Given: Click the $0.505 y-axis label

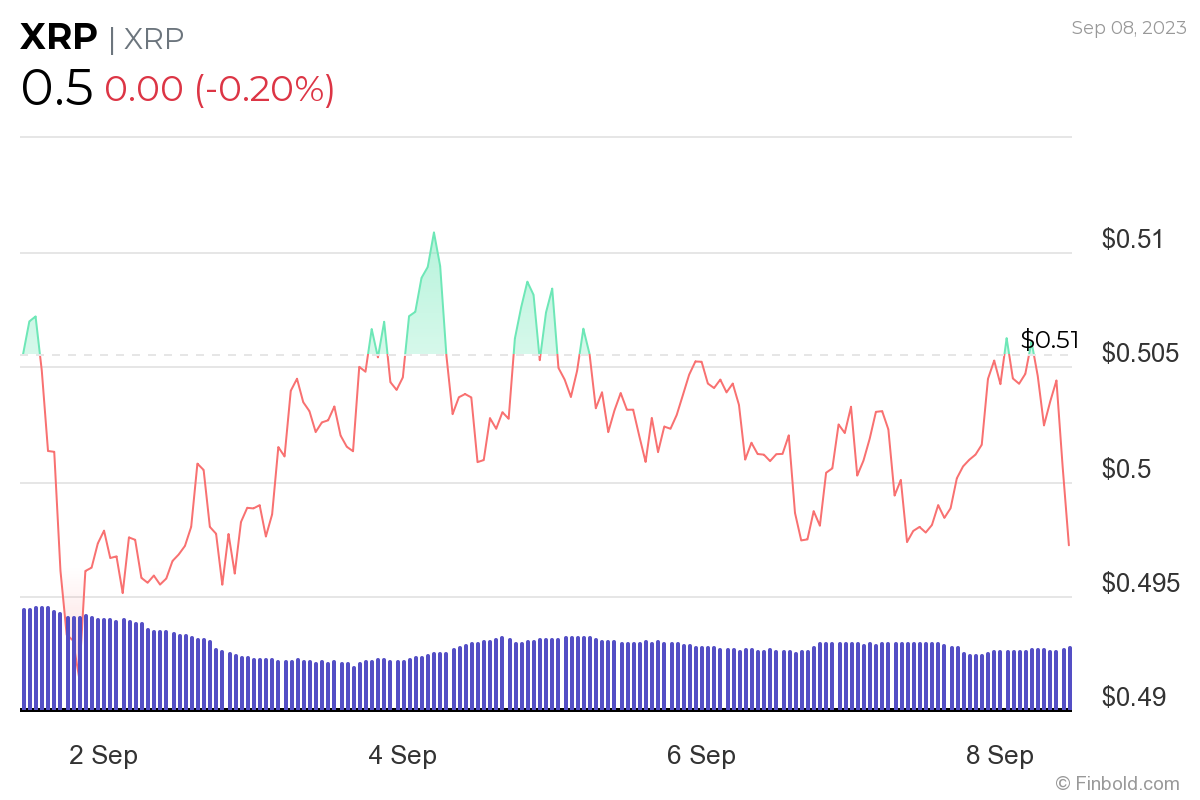Looking at the screenshot, I should [1141, 353].
